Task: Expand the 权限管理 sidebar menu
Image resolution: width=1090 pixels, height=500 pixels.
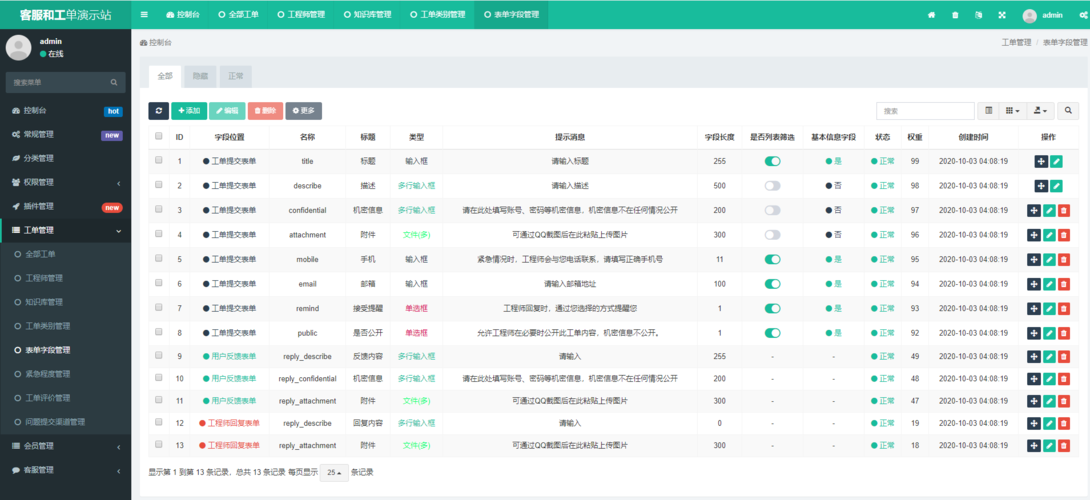Action: coord(65,182)
